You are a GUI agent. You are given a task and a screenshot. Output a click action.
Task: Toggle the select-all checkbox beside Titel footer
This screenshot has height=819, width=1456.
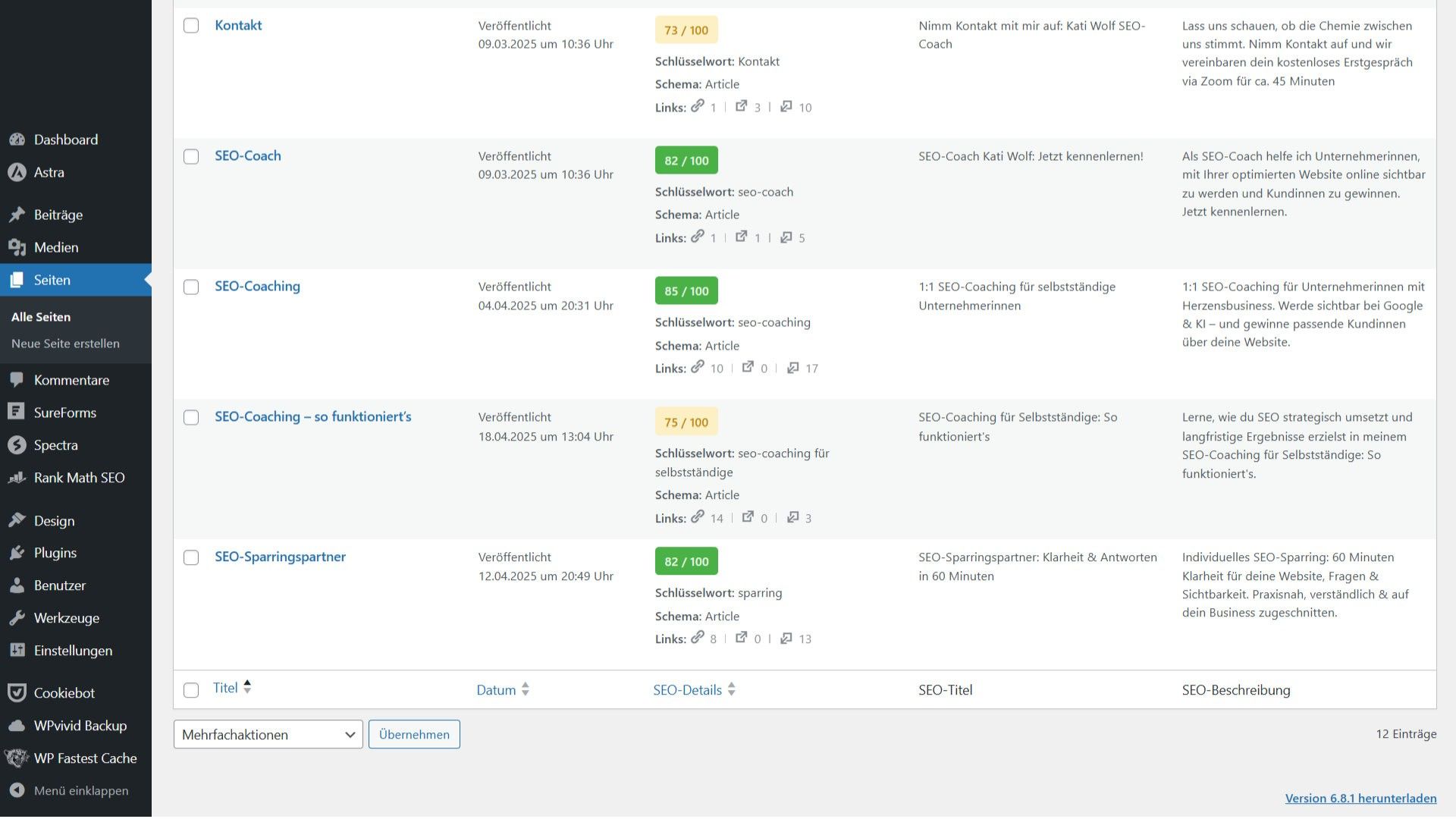(191, 690)
